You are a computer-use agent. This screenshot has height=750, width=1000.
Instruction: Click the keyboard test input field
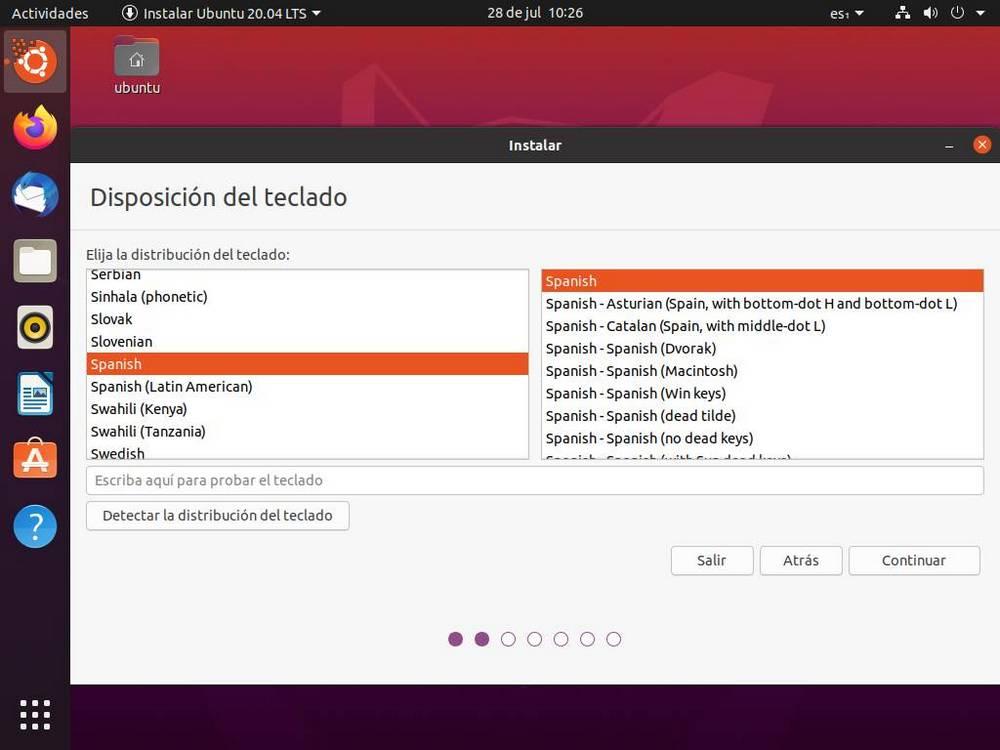tap(535, 480)
